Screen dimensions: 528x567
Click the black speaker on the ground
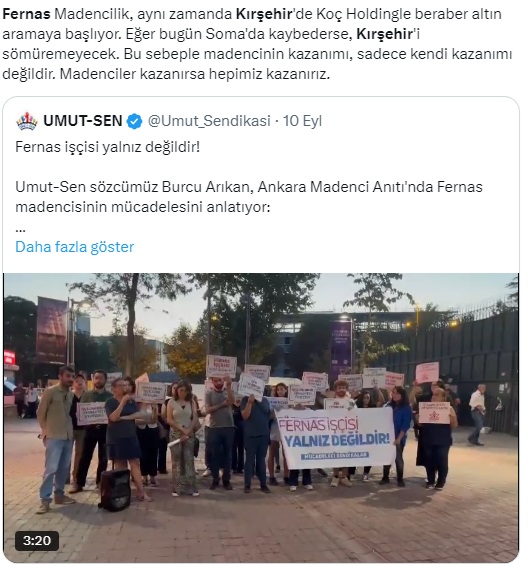click(115, 490)
